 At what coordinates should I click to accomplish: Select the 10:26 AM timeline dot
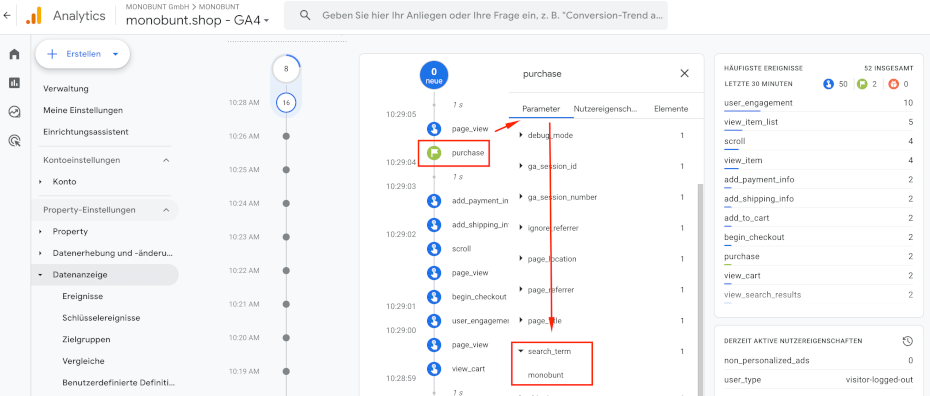click(x=286, y=136)
